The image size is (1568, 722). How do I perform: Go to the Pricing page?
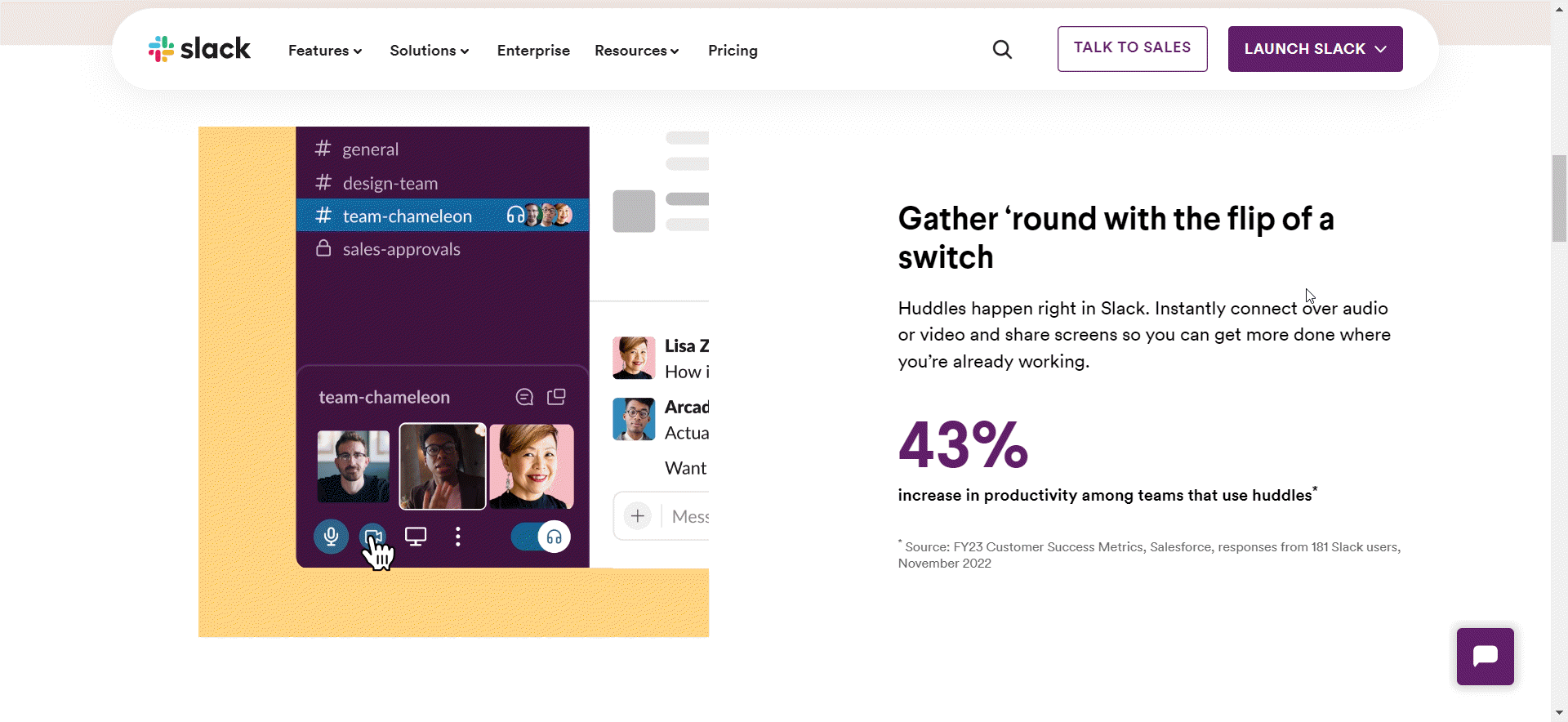(733, 51)
